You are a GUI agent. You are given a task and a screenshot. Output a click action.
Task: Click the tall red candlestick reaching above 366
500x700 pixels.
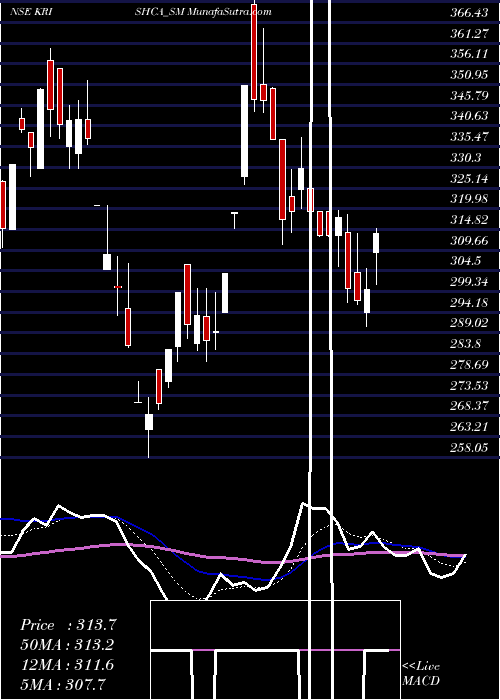click(254, 58)
